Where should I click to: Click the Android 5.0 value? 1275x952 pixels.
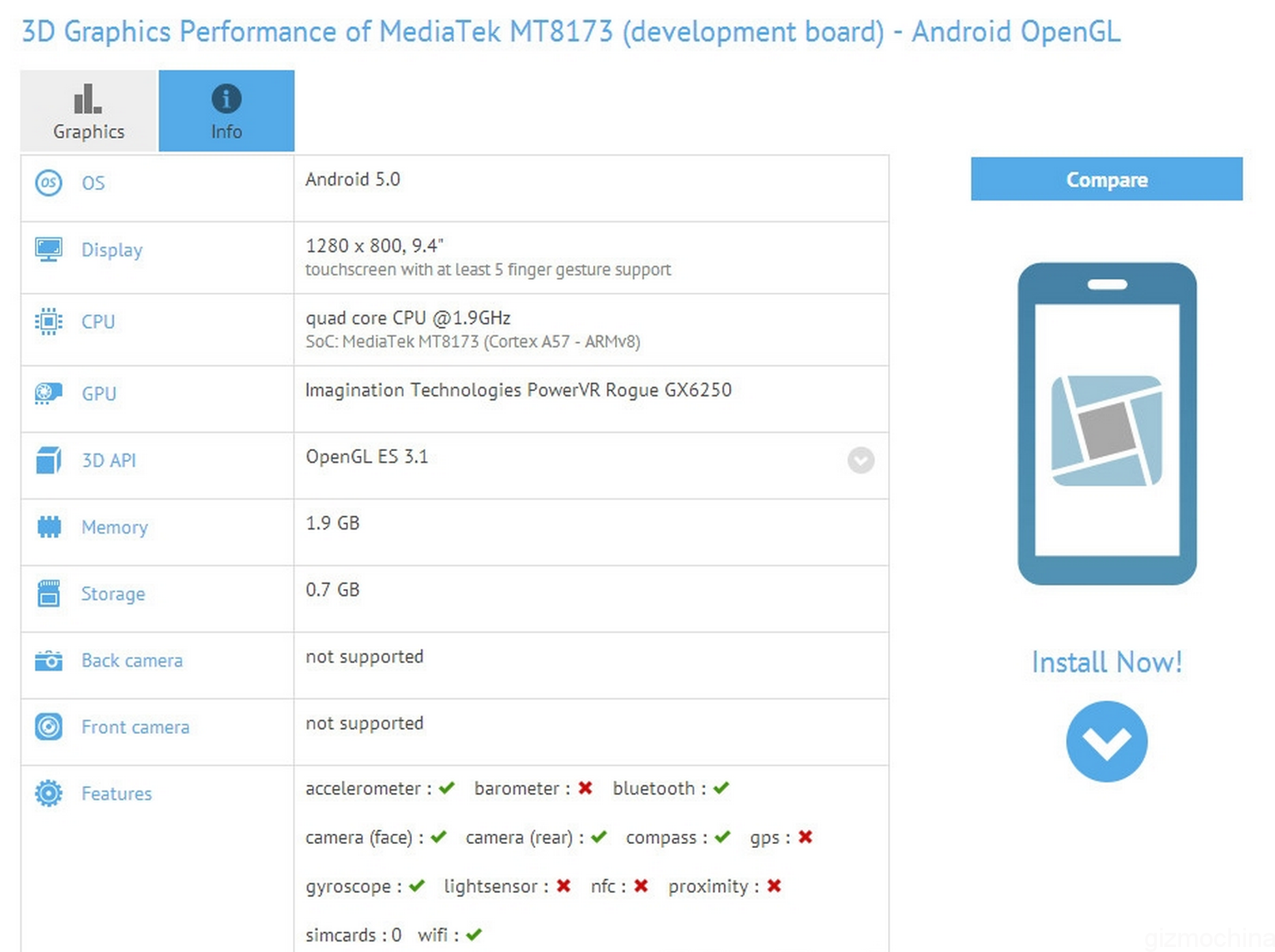353,179
